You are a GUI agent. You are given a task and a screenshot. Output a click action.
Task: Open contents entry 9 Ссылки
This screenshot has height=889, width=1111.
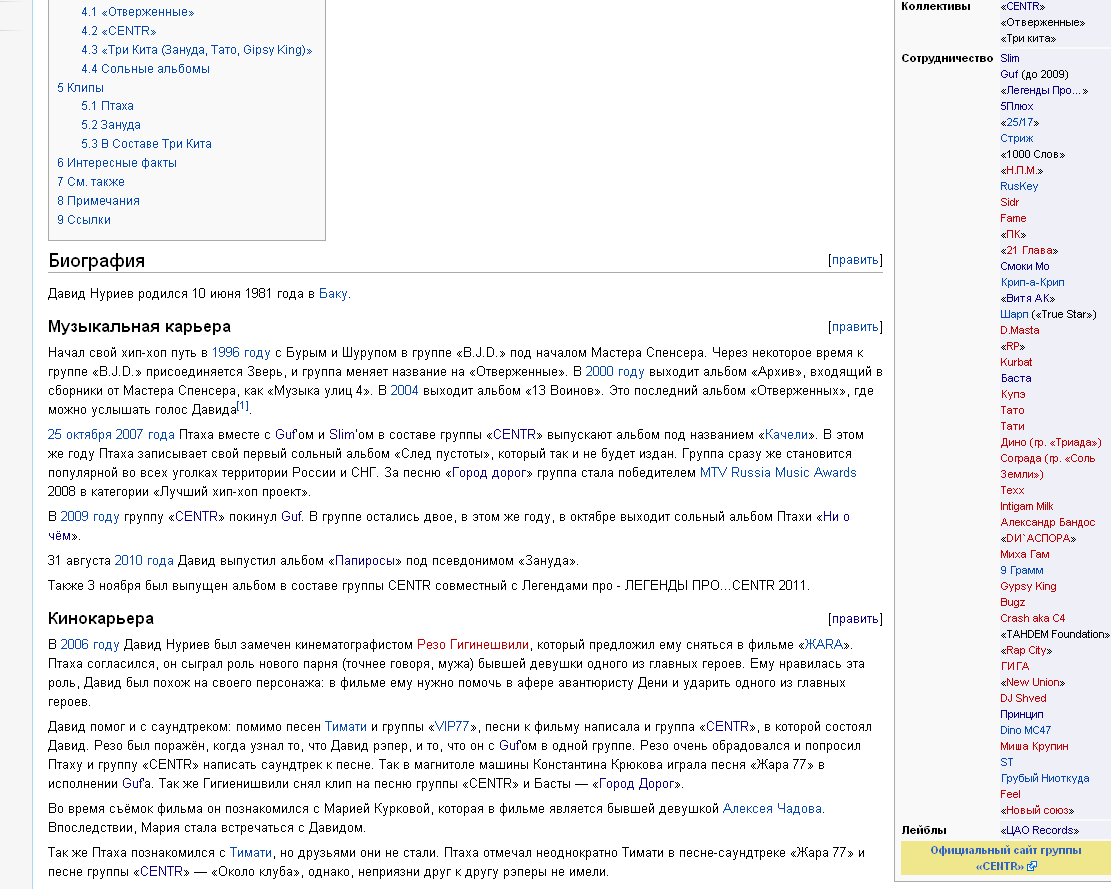pyautogui.click(x=84, y=220)
